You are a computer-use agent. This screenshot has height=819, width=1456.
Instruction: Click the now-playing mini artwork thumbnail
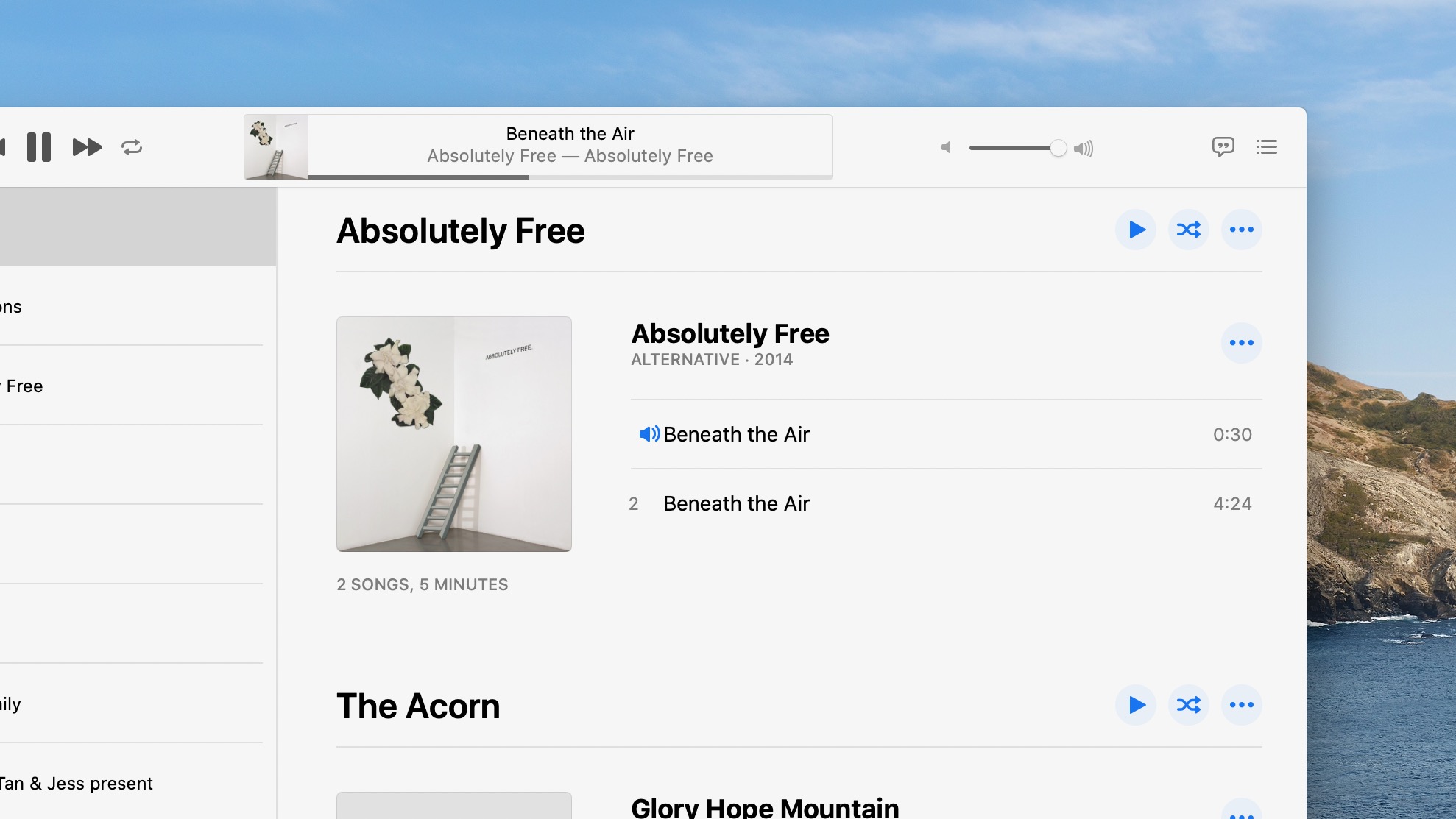point(276,146)
